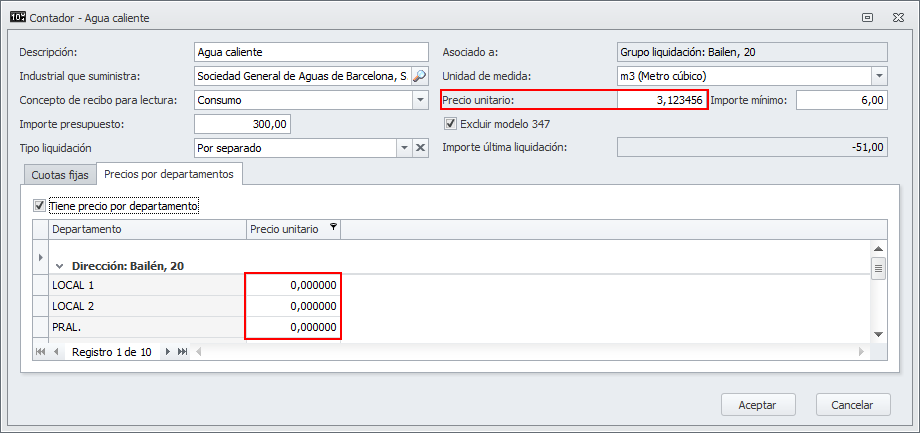Screen dimensions: 920x433
Task: Open the Unidad de medida dropdown
Action: [879, 76]
